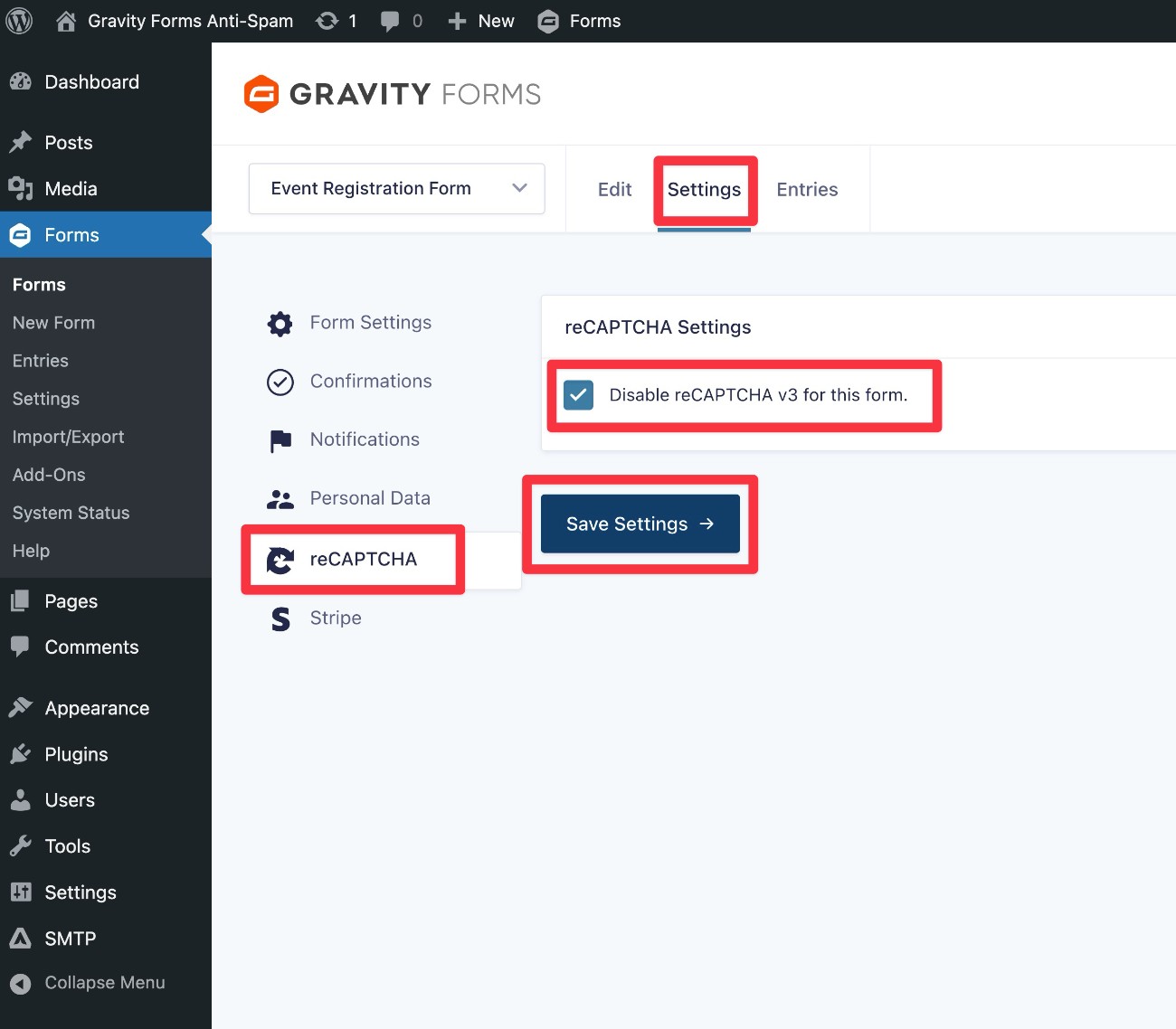This screenshot has height=1029, width=1176.
Task: Click the WordPress logo in admin bar
Action: [19, 20]
